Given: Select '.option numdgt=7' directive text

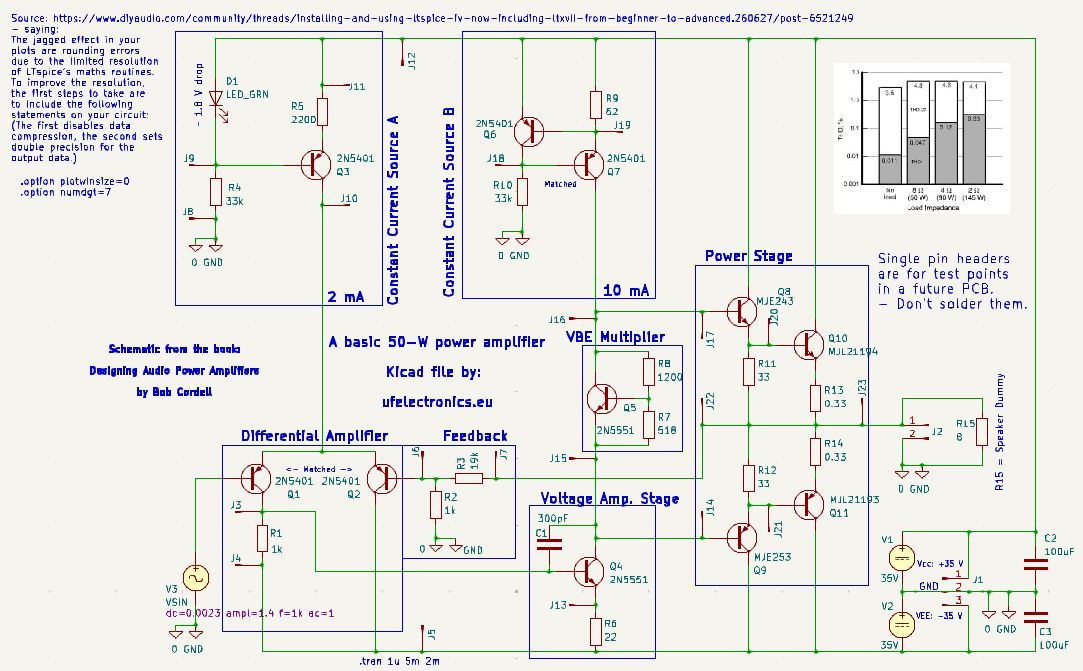Looking at the screenshot, I should [x=66, y=192].
